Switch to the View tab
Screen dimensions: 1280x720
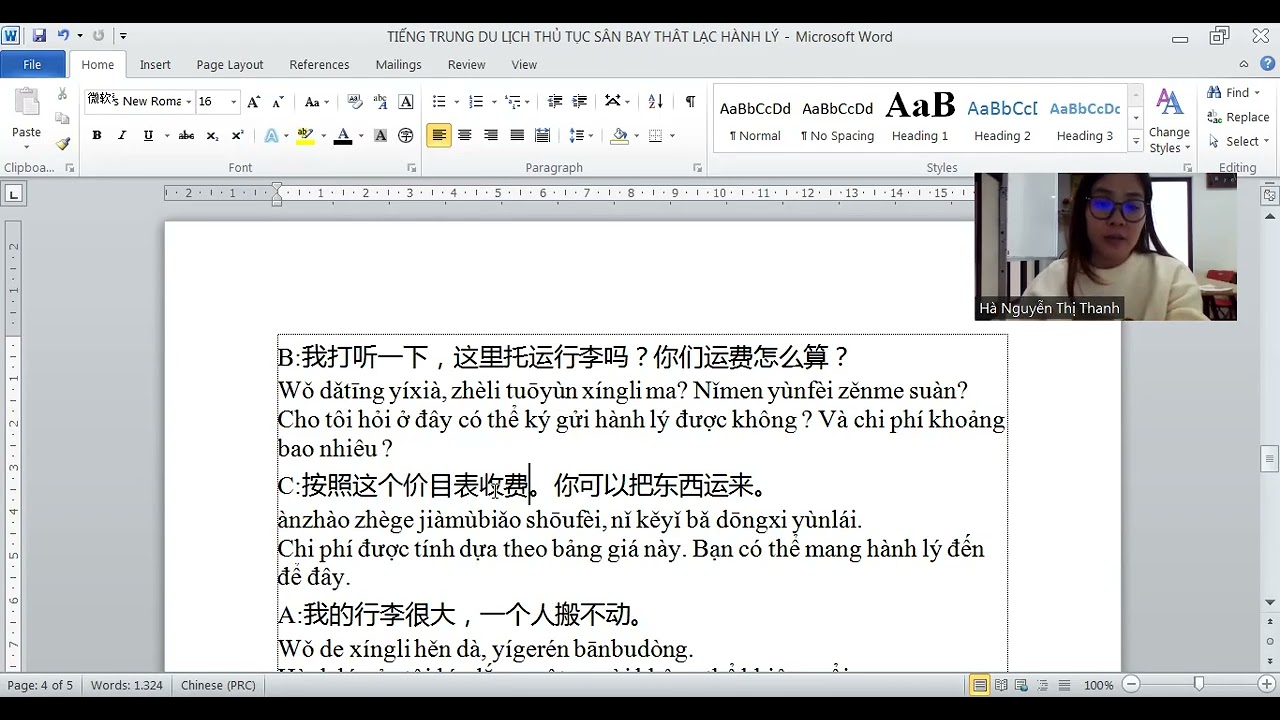[524, 64]
